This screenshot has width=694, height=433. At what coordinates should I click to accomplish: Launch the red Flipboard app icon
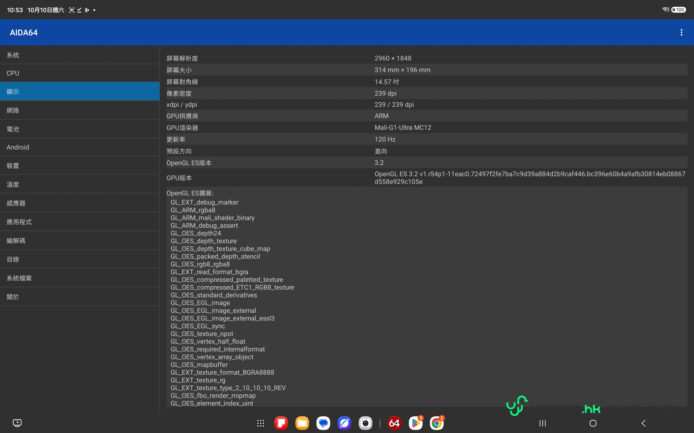[x=281, y=423]
